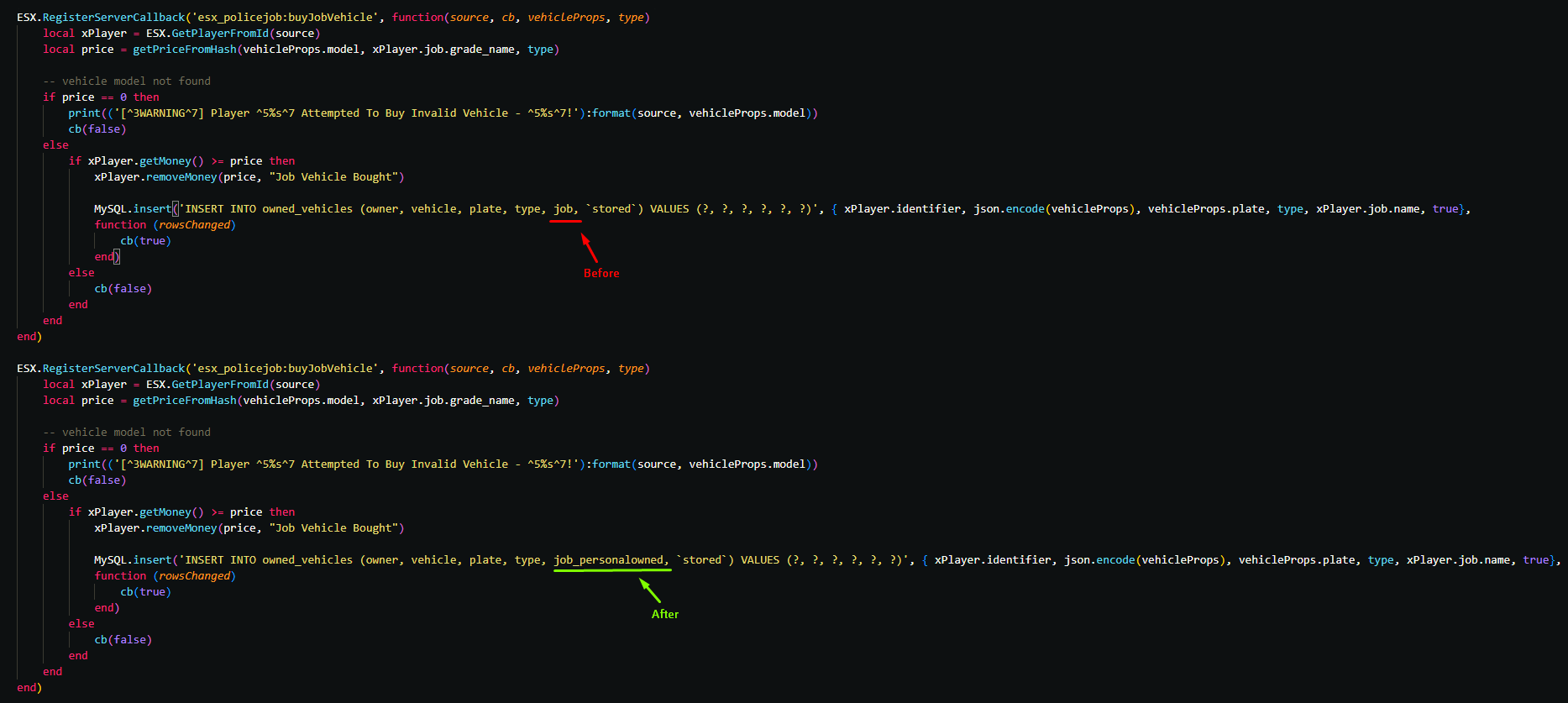Click the lower "-- vehicle model not found" comment
Screen dimensions: 1568x703
click(127, 433)
